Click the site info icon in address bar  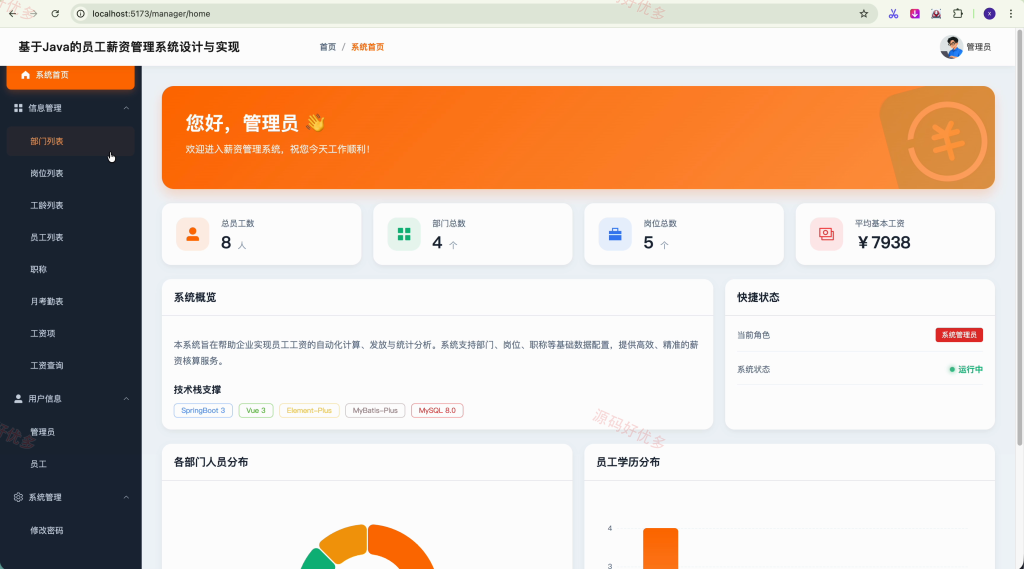click(81, 13)
